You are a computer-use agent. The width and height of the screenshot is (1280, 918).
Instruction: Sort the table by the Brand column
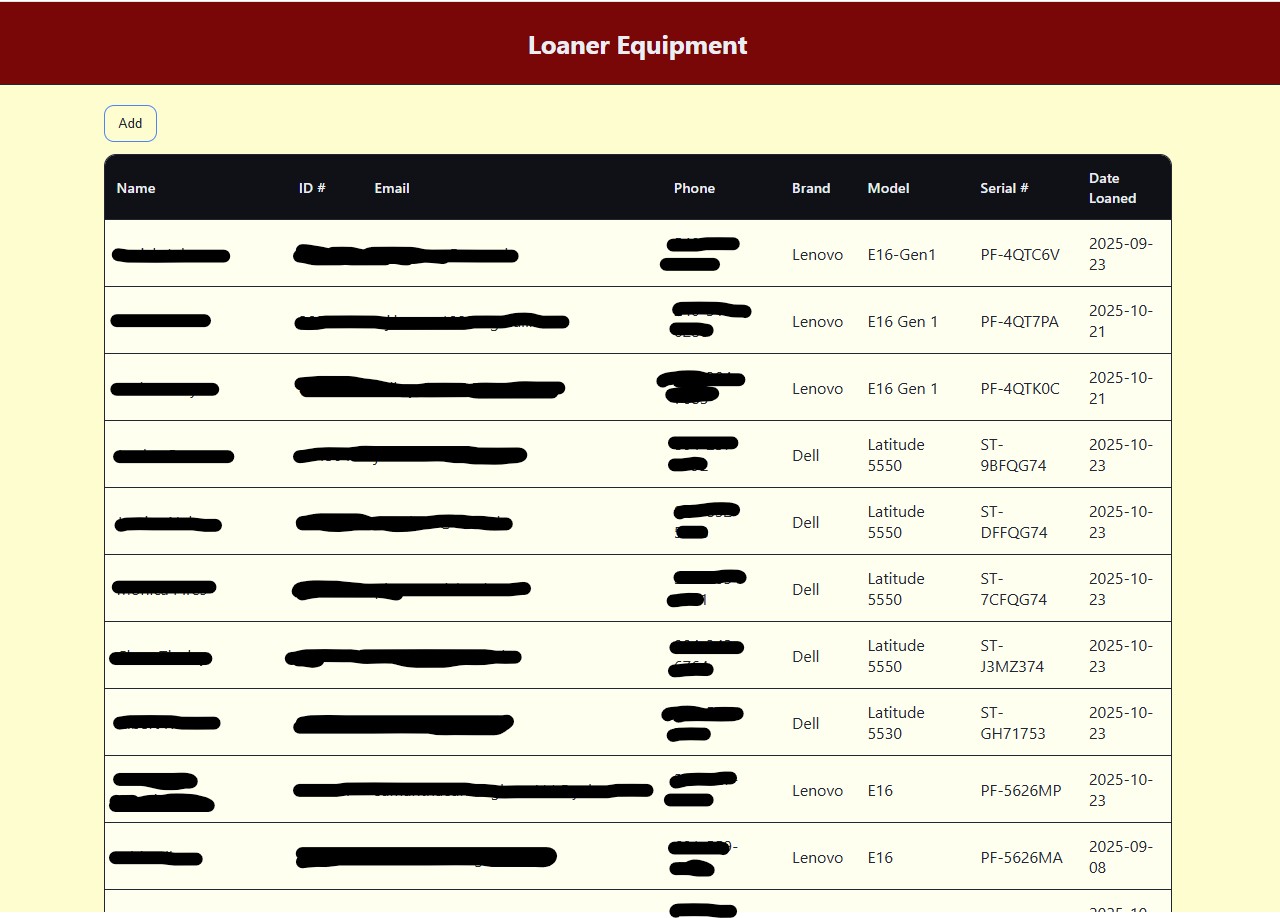tap(811, 188)
